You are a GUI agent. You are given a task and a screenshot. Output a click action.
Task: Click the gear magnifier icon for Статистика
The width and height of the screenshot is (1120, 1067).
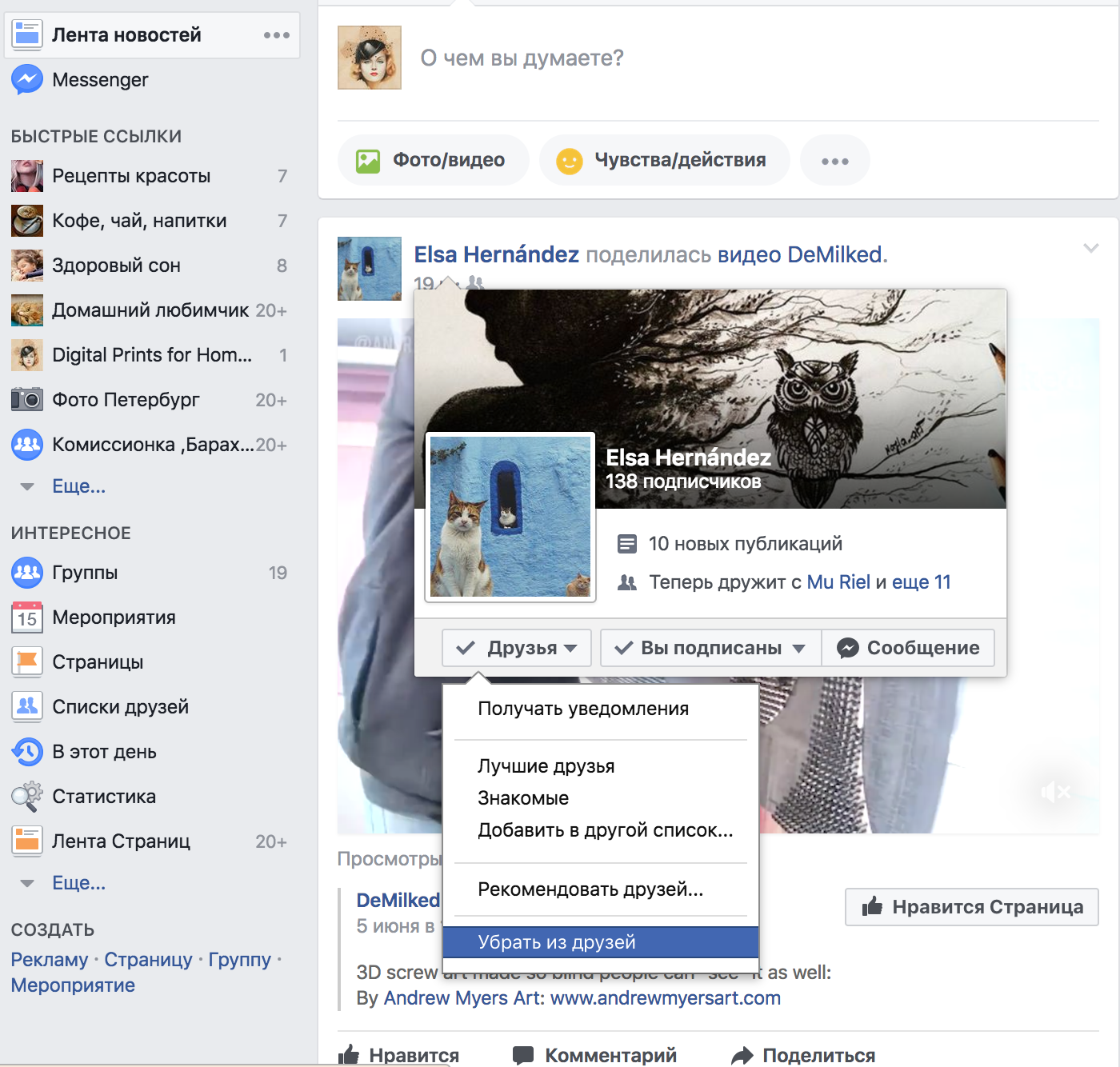pyautogui.click(x=27, y=796)
